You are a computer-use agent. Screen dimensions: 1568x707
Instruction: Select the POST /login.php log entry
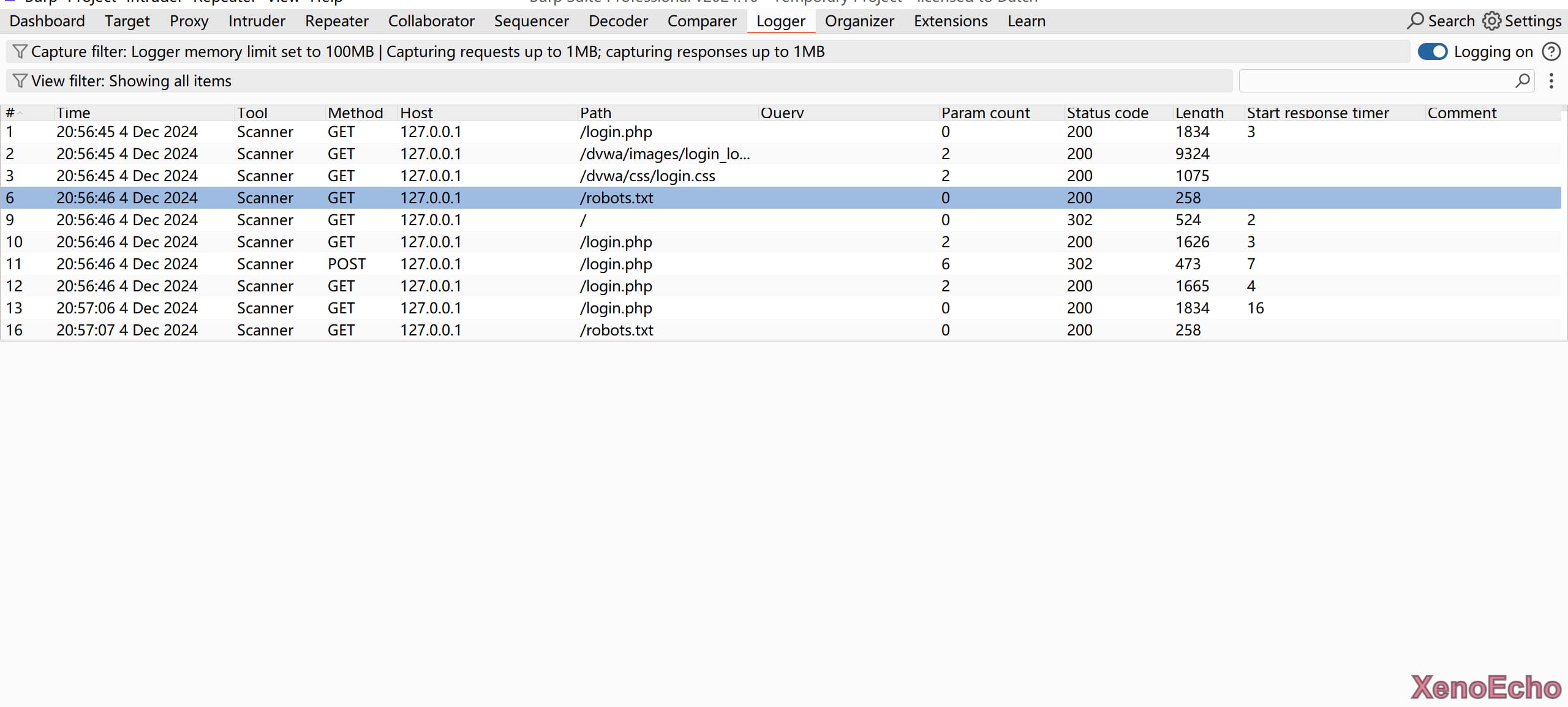point(616,264)
